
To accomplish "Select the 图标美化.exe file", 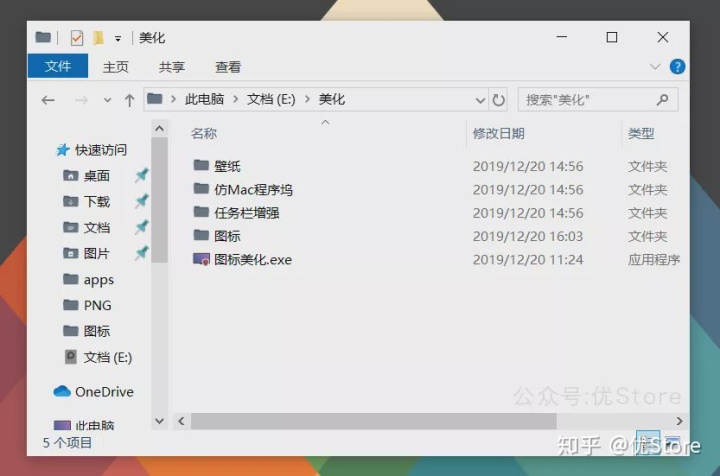I will click(253, 260).
